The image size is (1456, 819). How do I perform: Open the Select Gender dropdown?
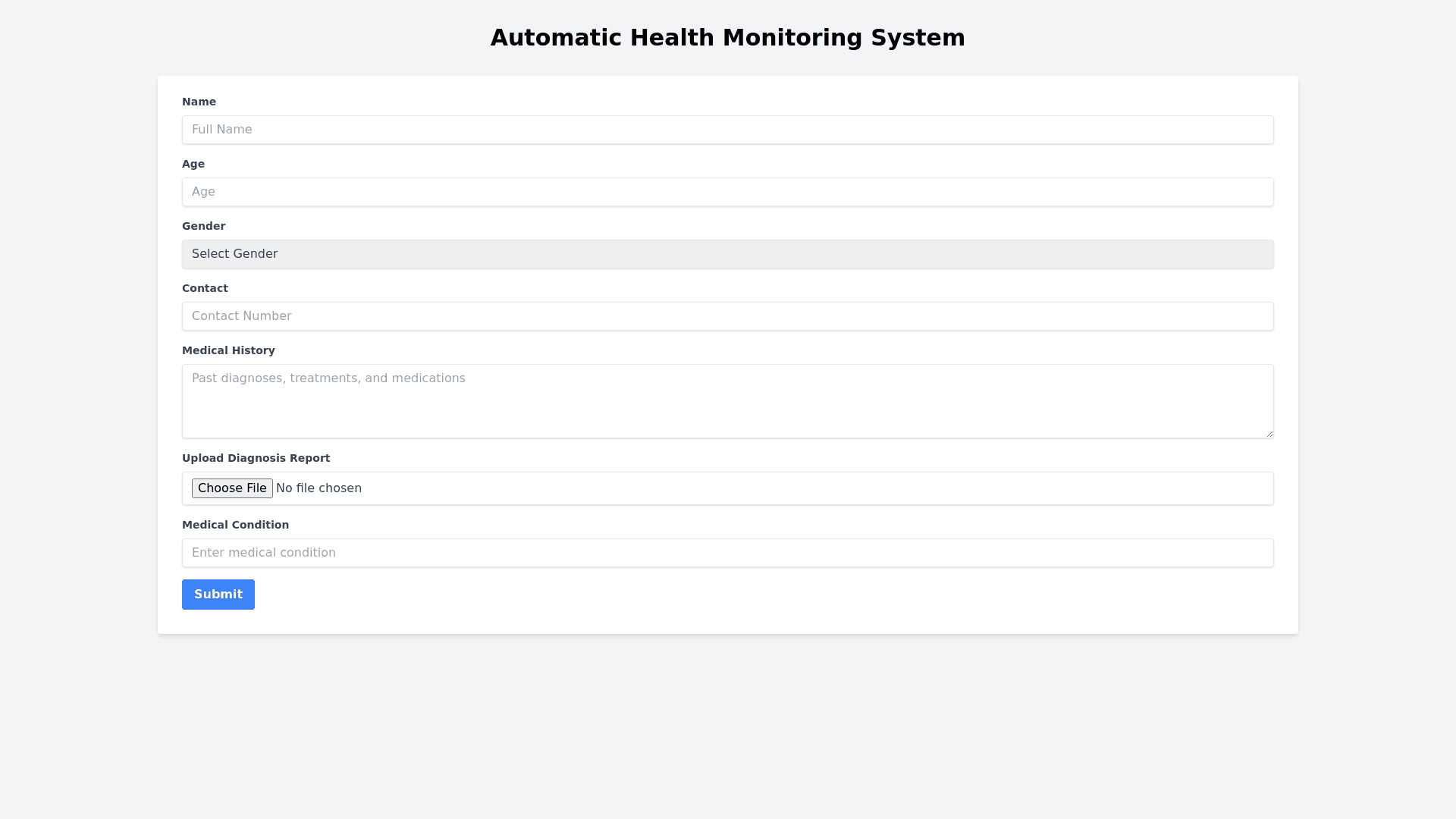[727, 254]
